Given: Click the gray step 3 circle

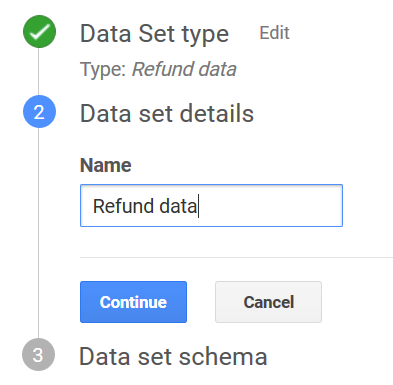Looking at the screenshot, I should pyautogui.click(x=38, y=355).
